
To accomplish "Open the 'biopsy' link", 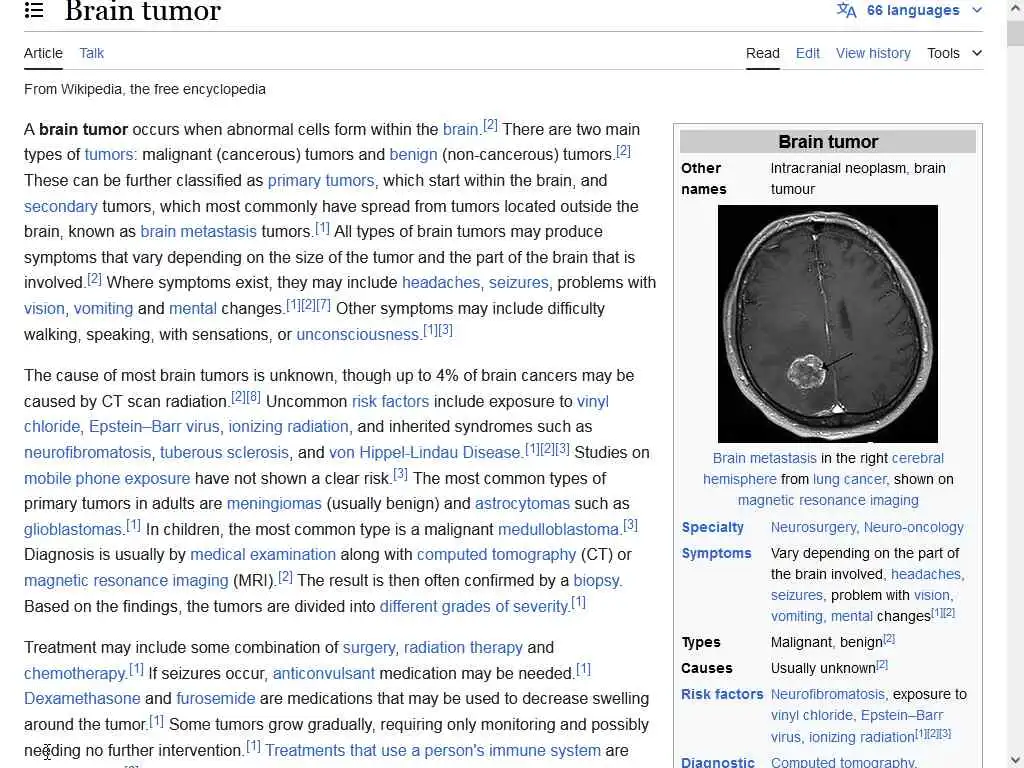I will pos(597,581).
